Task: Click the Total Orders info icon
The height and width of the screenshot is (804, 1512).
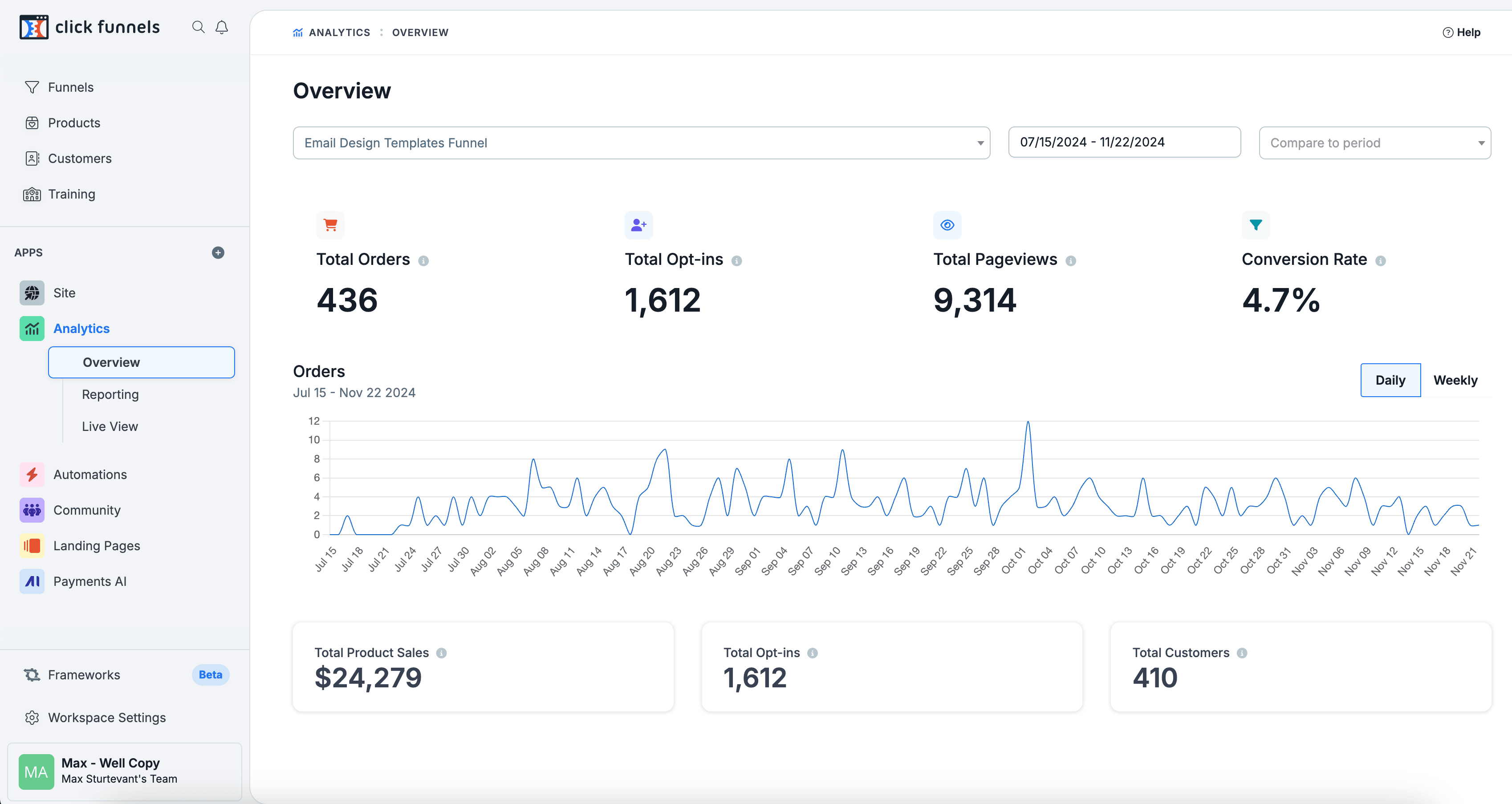Action: (423, 260)
